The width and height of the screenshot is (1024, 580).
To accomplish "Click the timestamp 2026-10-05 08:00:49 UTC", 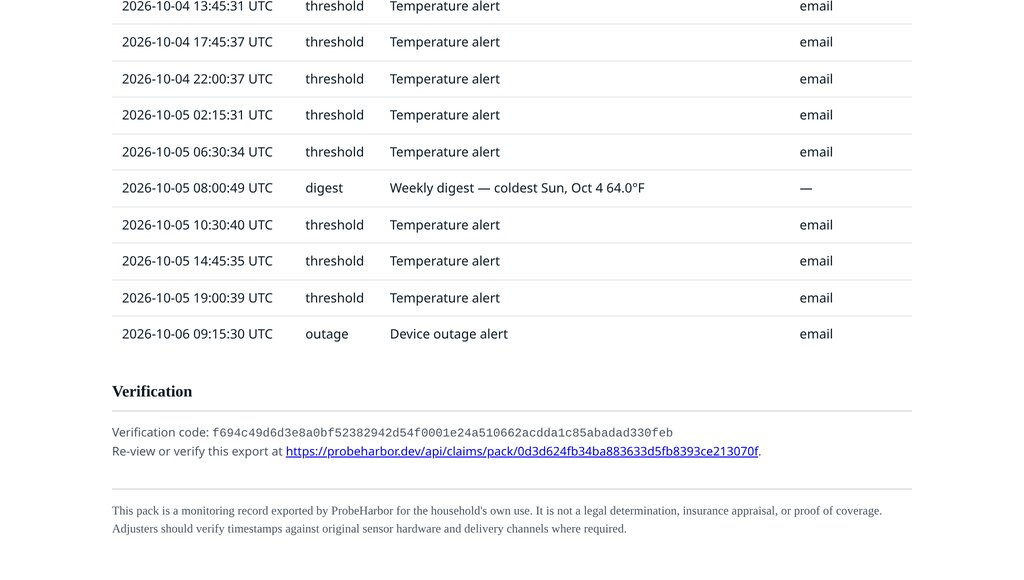I will tap(197, 188).
